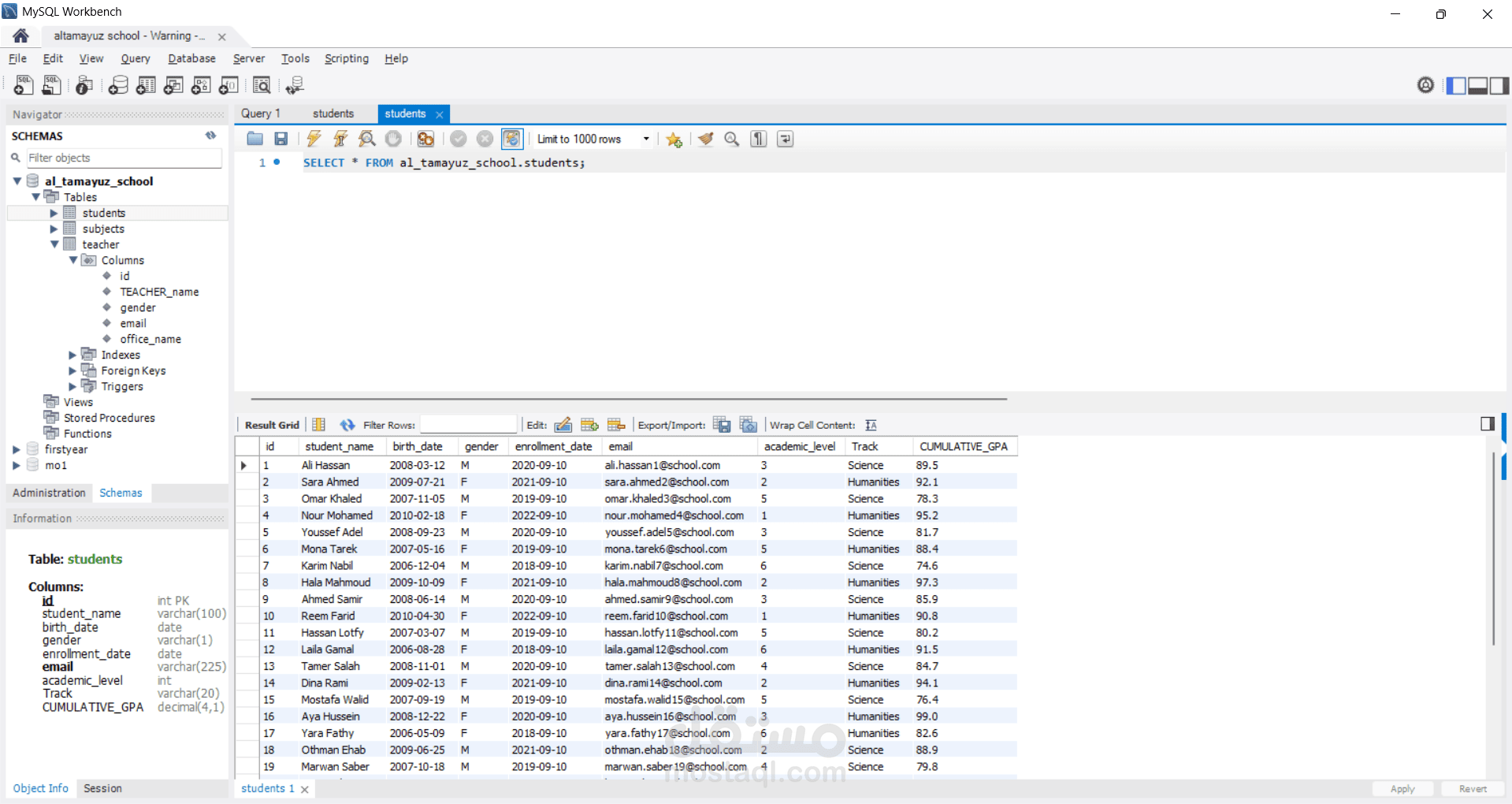Stop the executing query hand icon

pos(393,139)
